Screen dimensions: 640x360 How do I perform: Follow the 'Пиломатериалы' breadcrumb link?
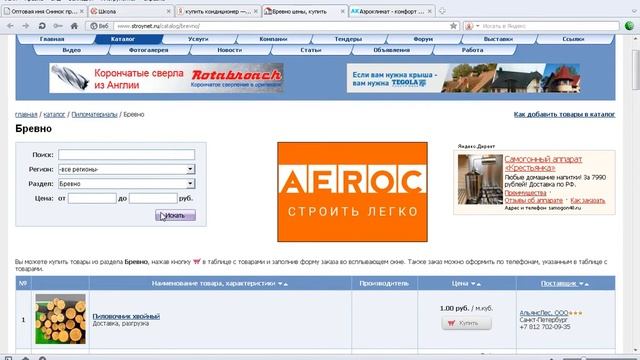(94, 114)
